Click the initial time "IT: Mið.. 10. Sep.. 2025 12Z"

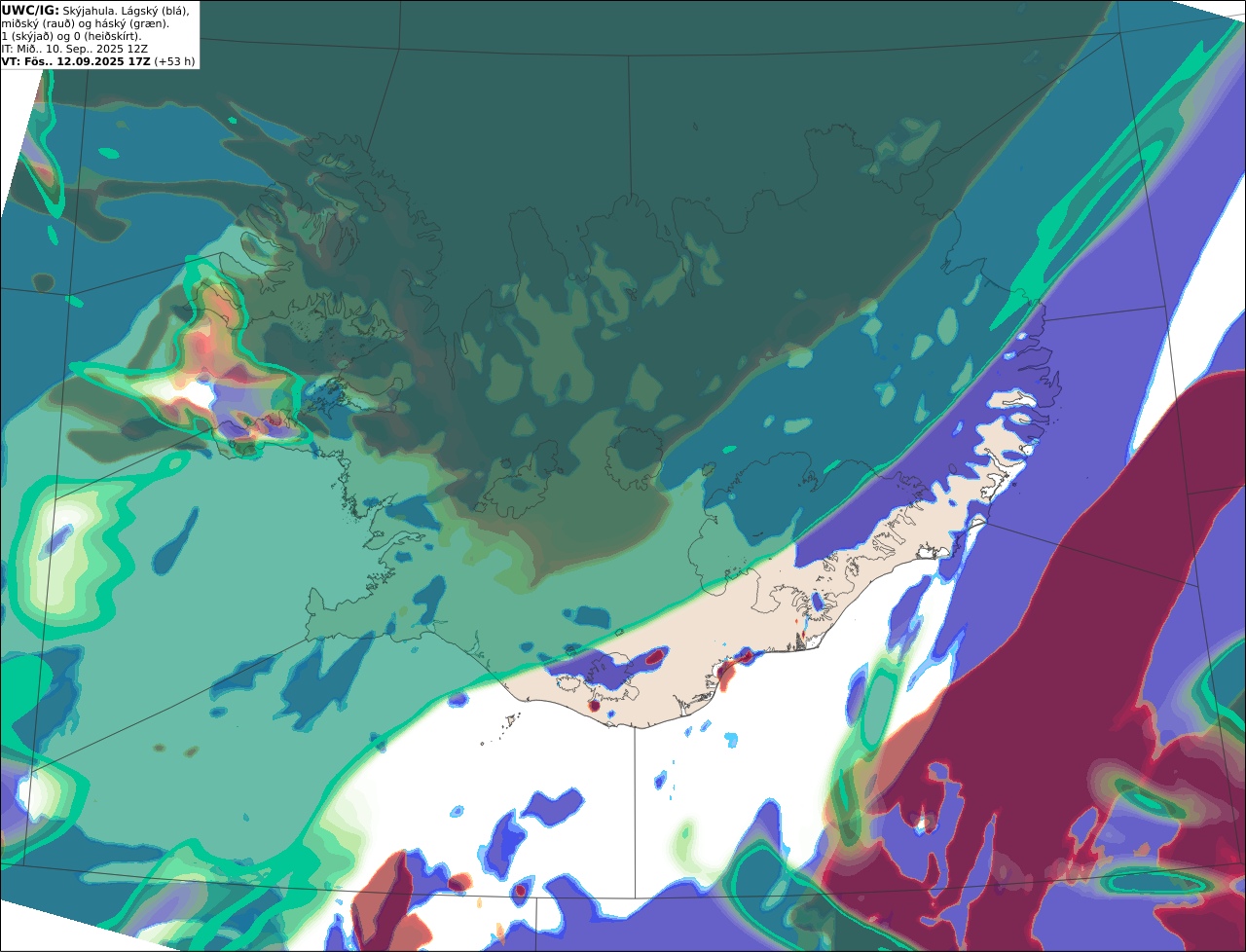pyautogui.click(x=75, y=49)
